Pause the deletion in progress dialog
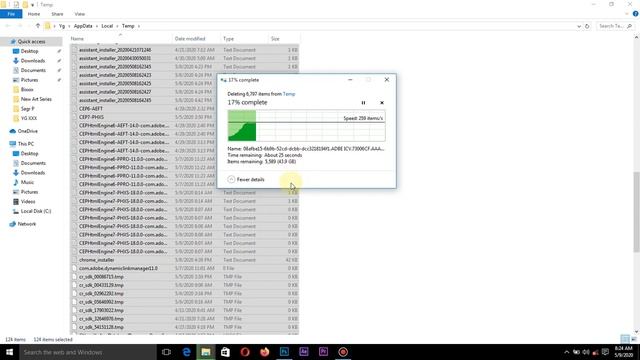The image size is (640, 360). click(x=363, y=103)
